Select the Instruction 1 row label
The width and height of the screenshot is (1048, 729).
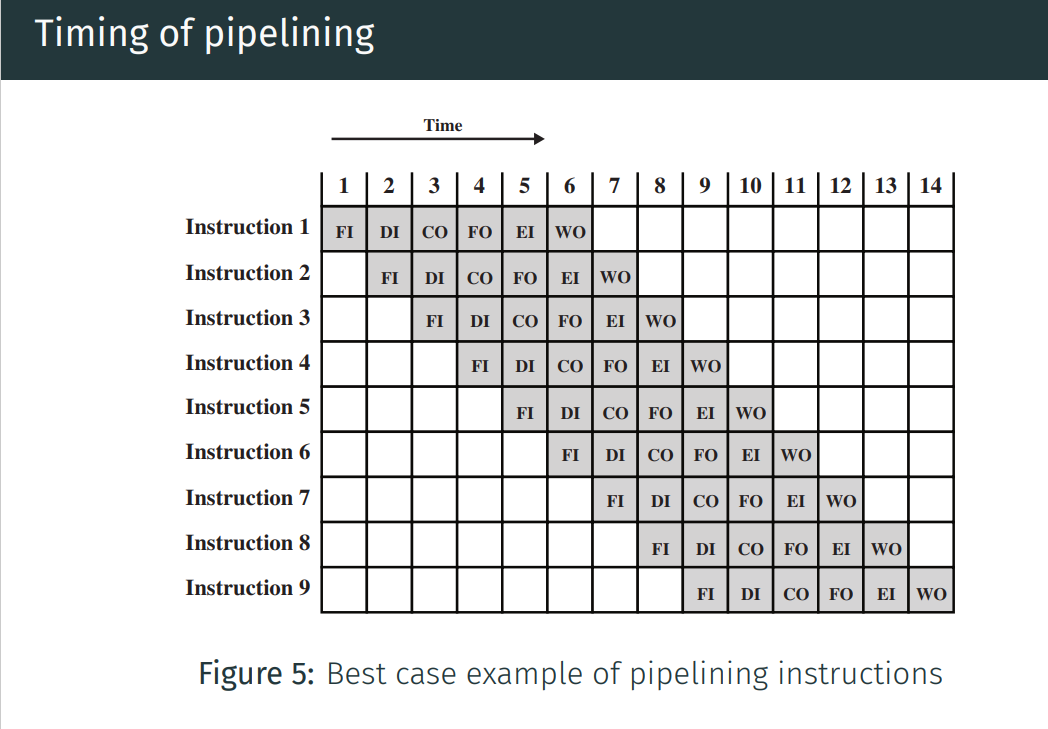coord(247,227)
